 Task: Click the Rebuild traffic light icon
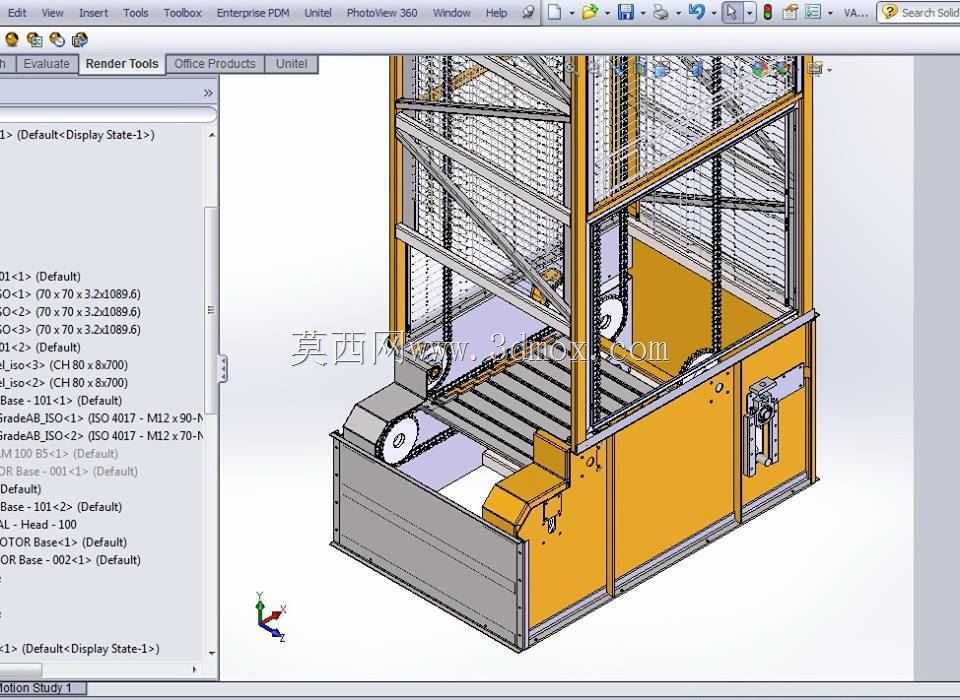tap(768, 12)
